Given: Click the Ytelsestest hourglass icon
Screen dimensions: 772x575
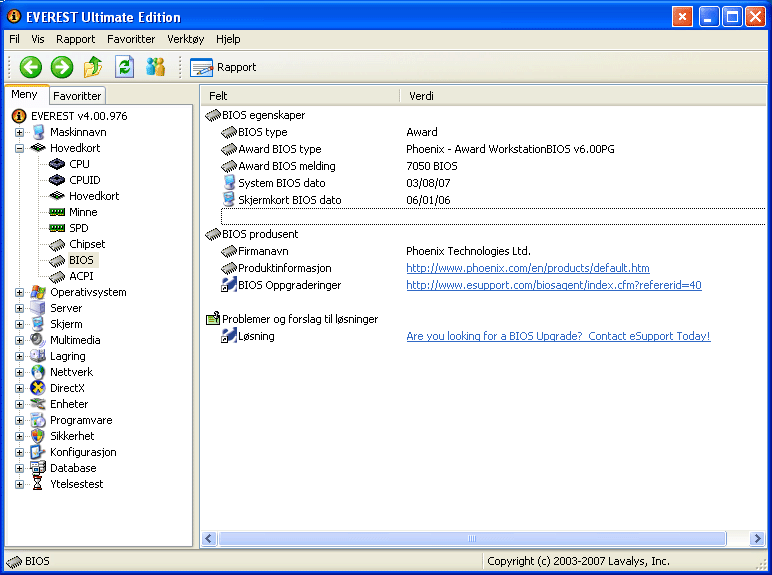Looking at the screenshot, I should (x=38, y=484).
